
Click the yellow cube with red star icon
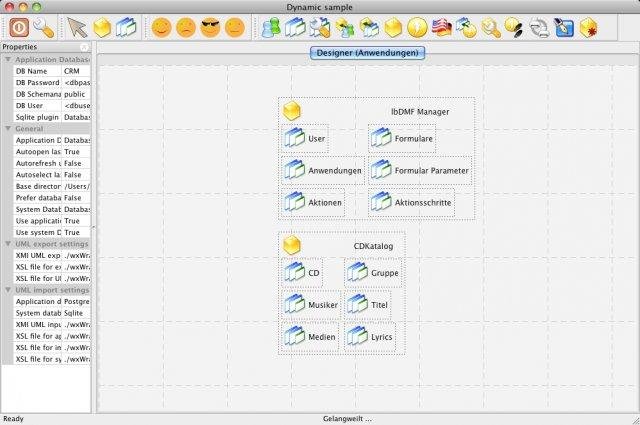pyautogui.click(x=588, y=28)
